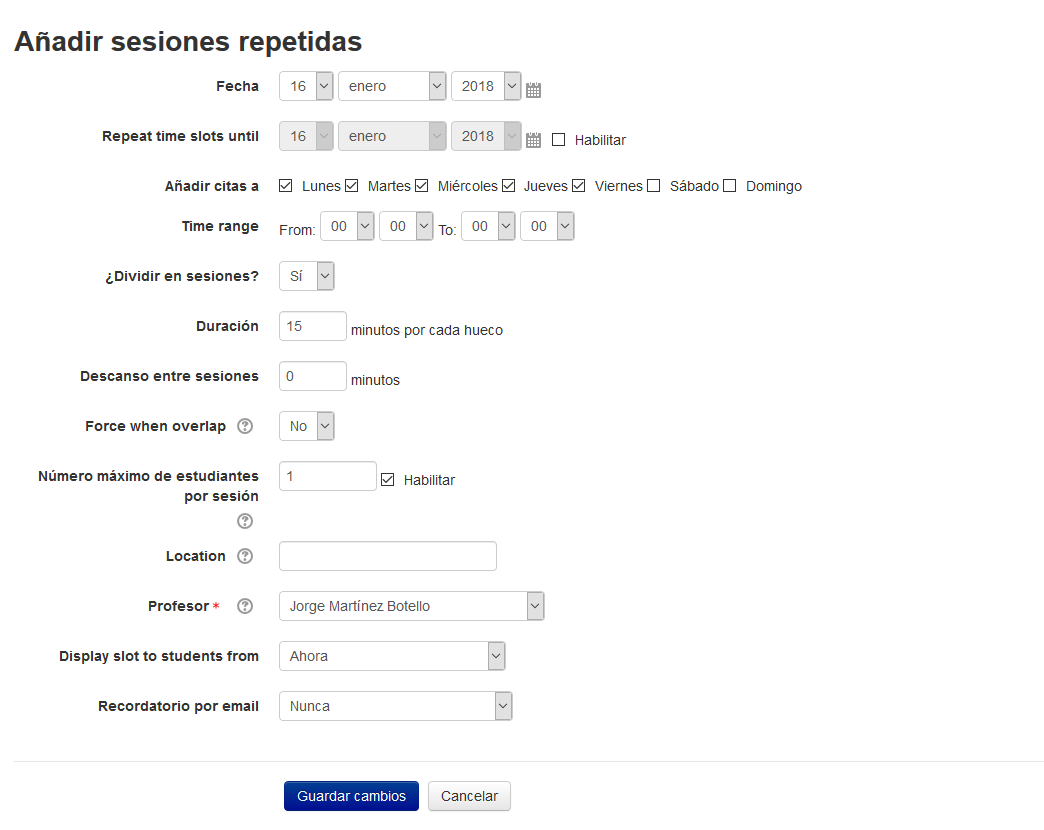This screenshot has height=830, width=1044.
Task: Click the help icon beside Profesor
Action: pyautogui.click(x=245, y=606)
